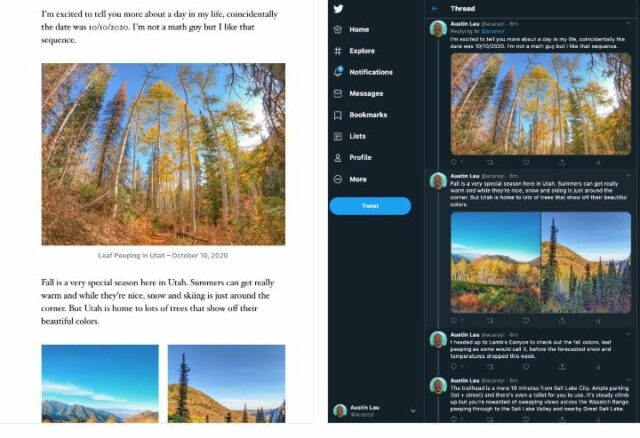The height and width of the screenshot is (438, 640).
Task: Reply to the first tweet
Action: point(453,161)
